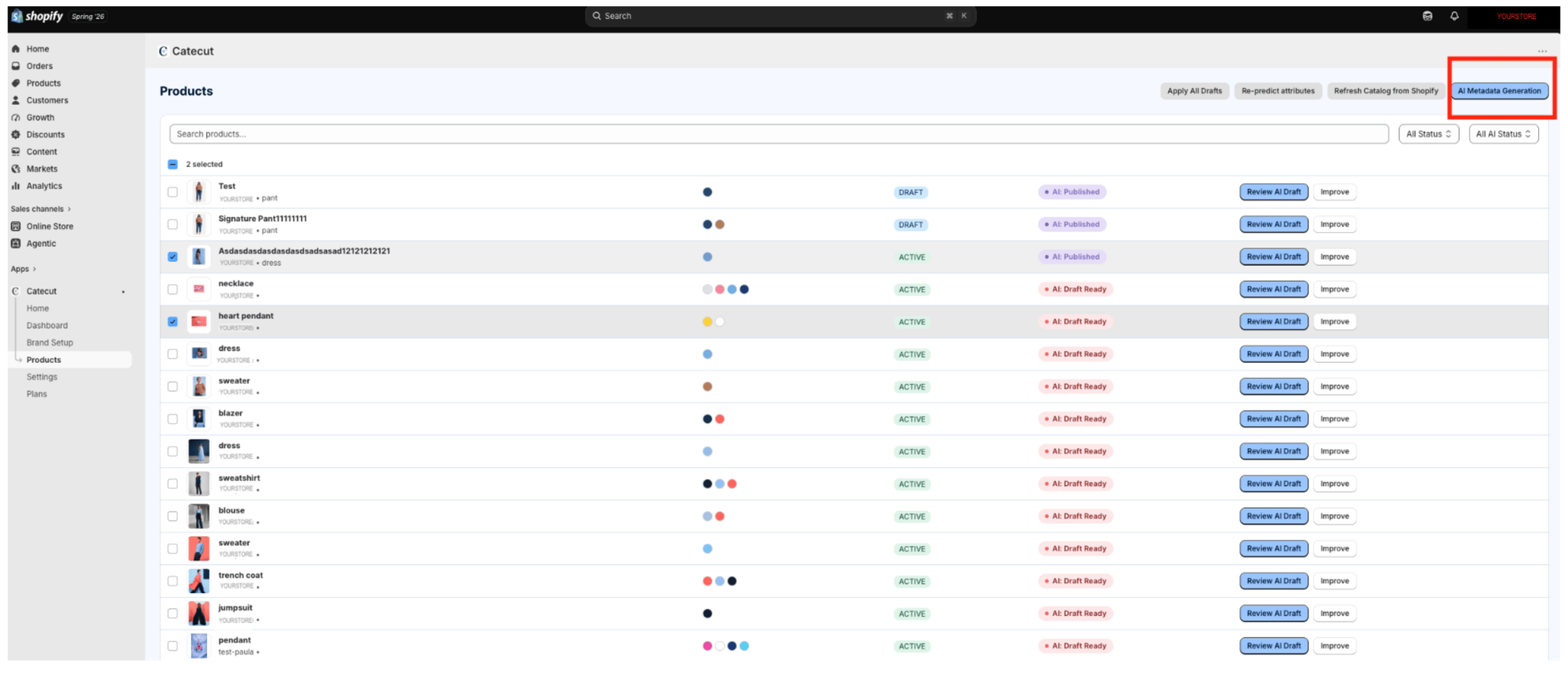Check the sweatshirt row checkbox
The image size is (1568, 681).
[172, 484]
